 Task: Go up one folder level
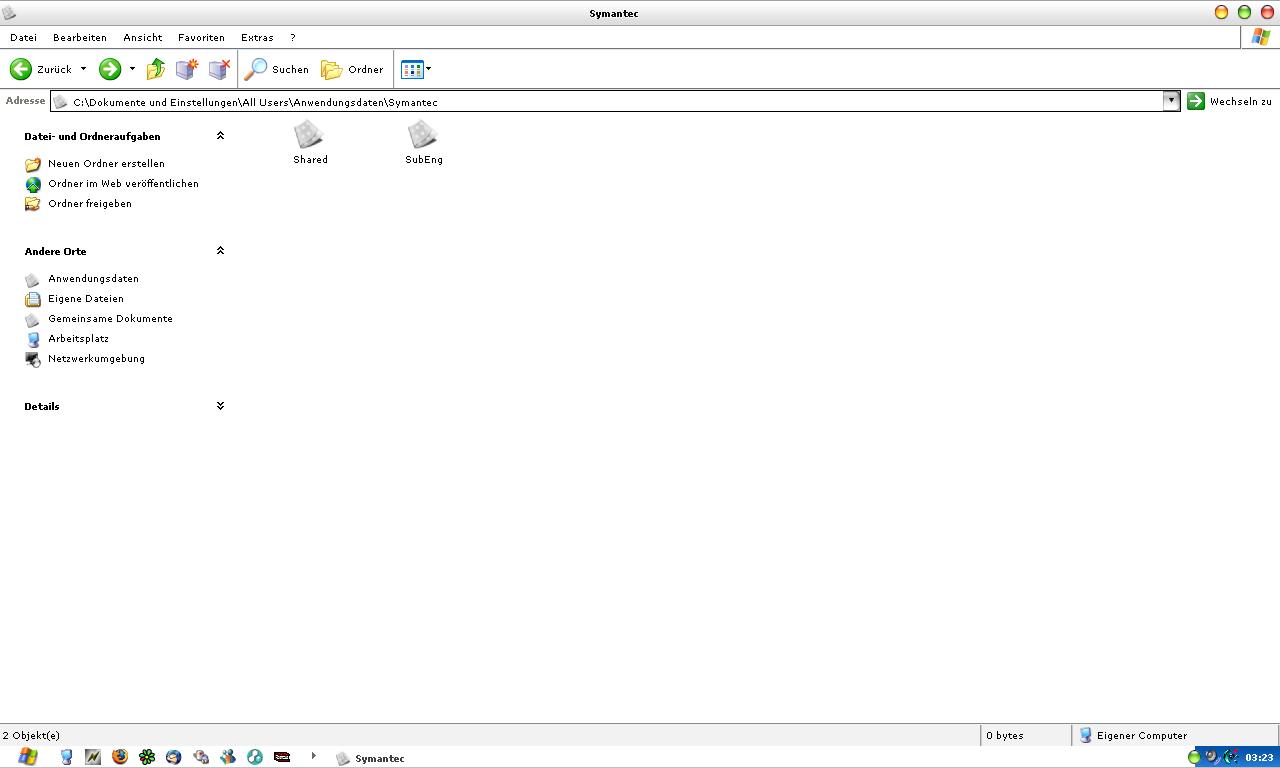coord(156,69)
